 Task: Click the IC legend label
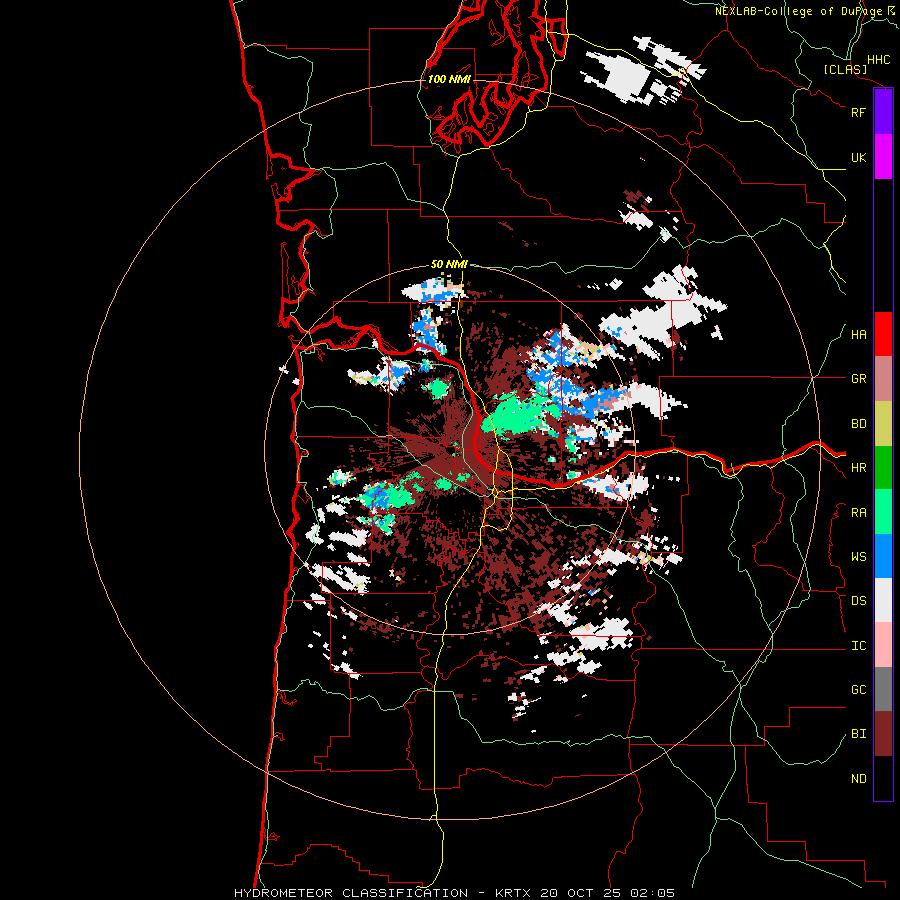click(x=859, y=646)
